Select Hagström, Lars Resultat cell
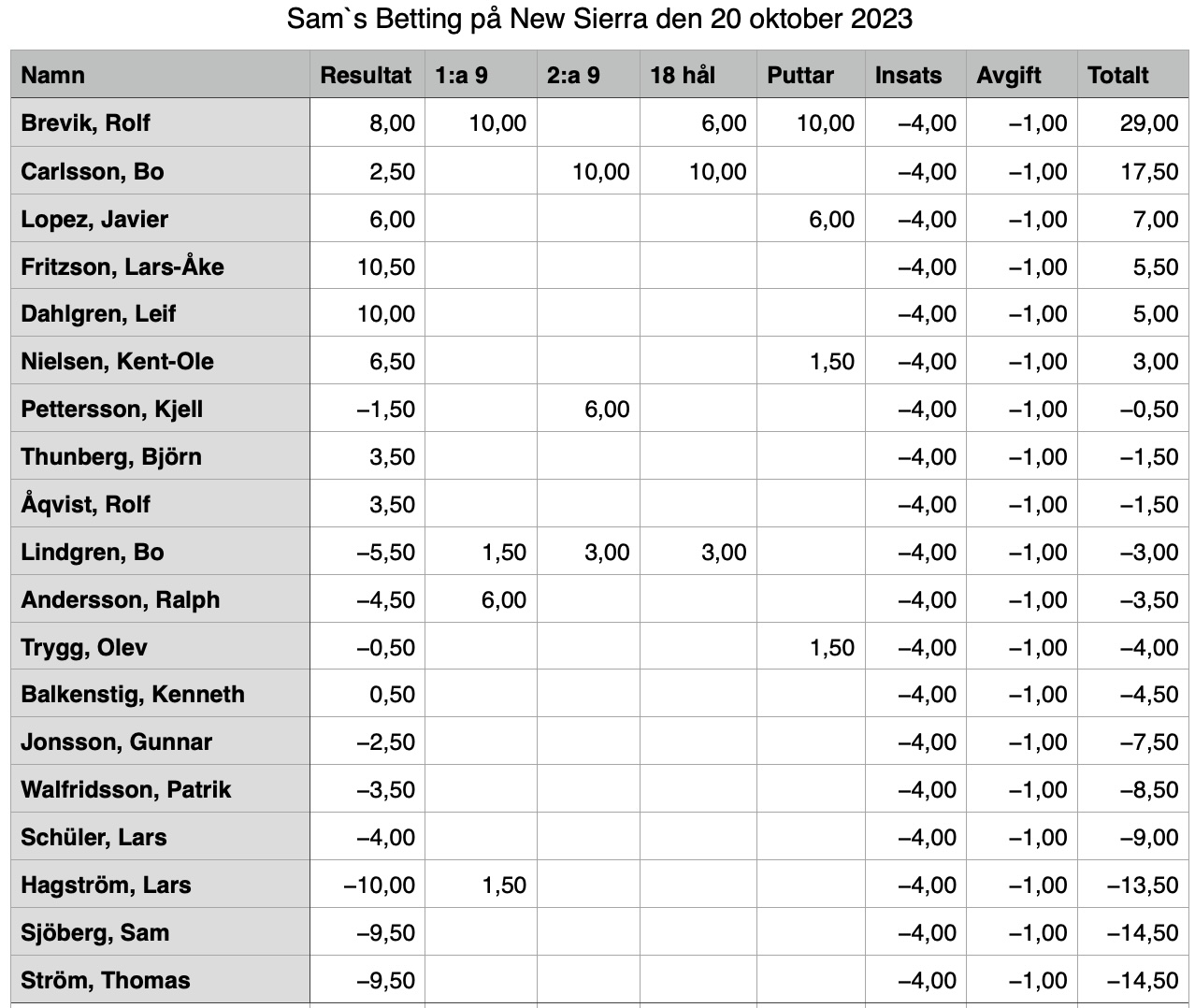The image size is (1195, 1008). [x=367, y=885]
